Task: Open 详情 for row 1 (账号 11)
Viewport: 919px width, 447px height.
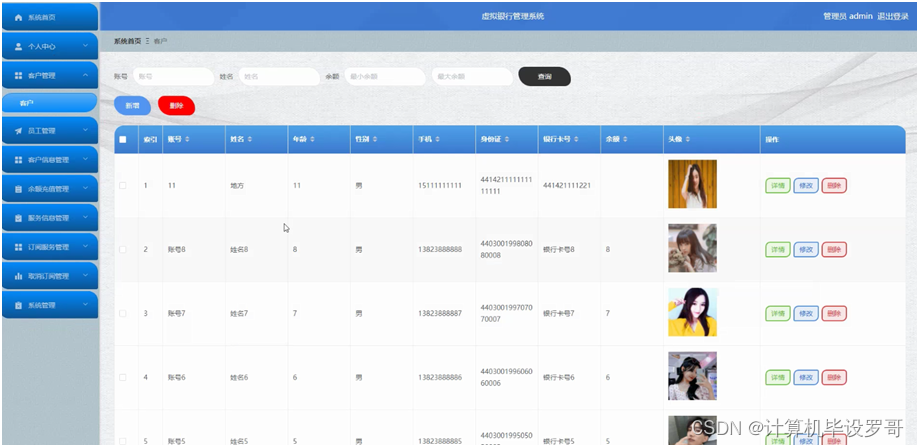Action: click(778, 186)
